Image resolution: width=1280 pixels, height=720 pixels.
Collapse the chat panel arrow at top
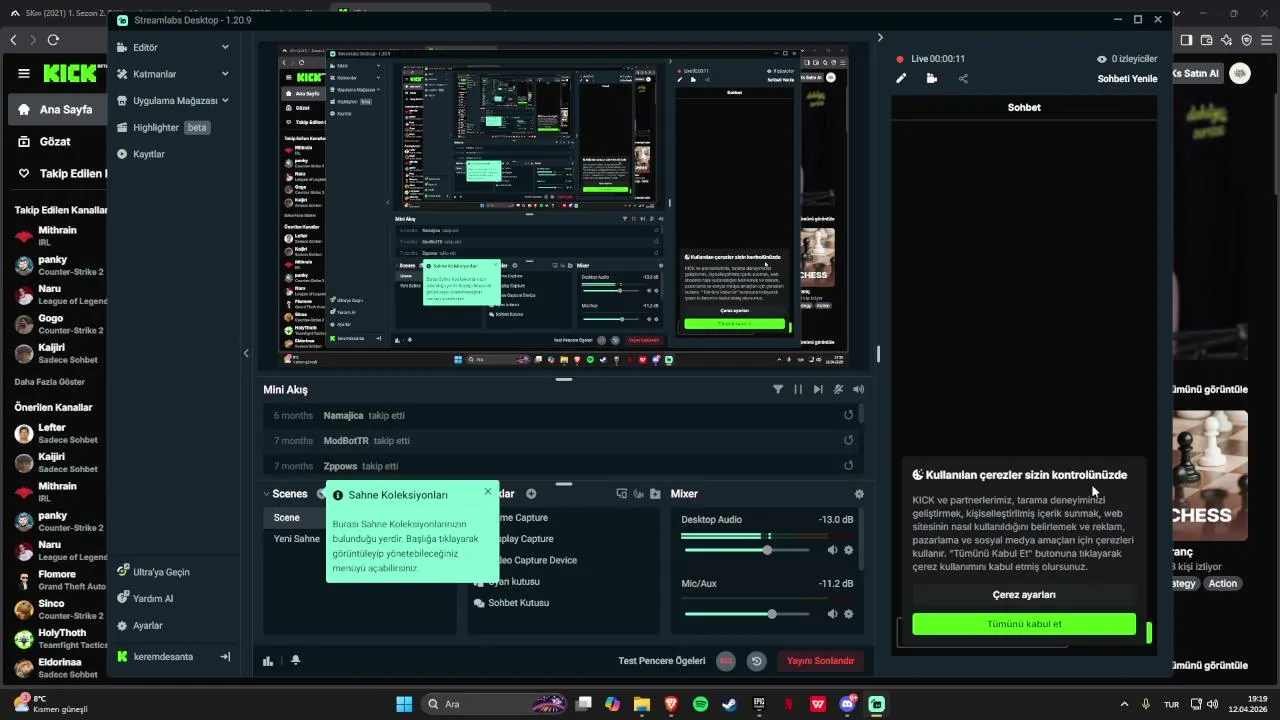880,38
